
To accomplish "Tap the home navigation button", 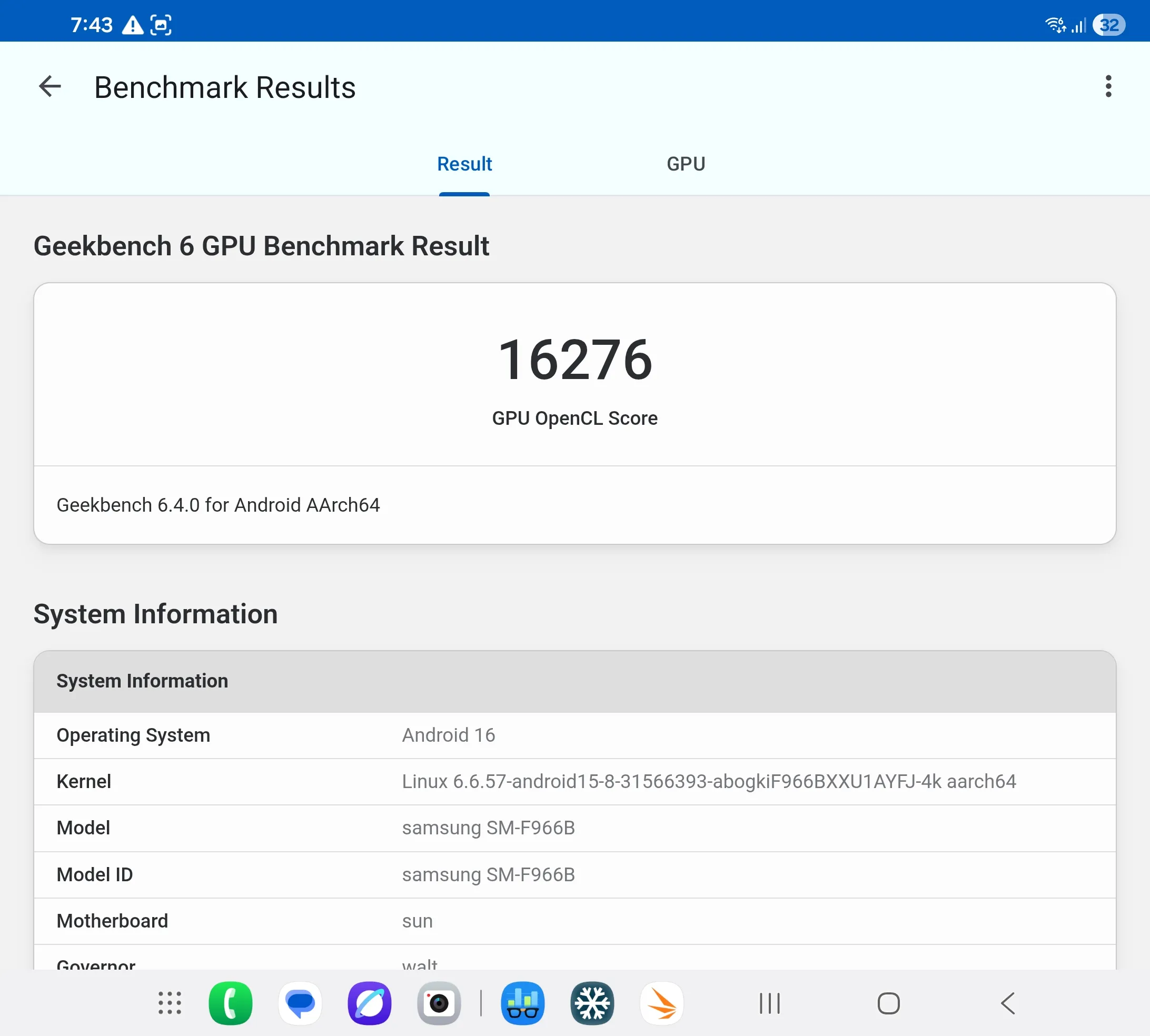I will coord(888,1003).
